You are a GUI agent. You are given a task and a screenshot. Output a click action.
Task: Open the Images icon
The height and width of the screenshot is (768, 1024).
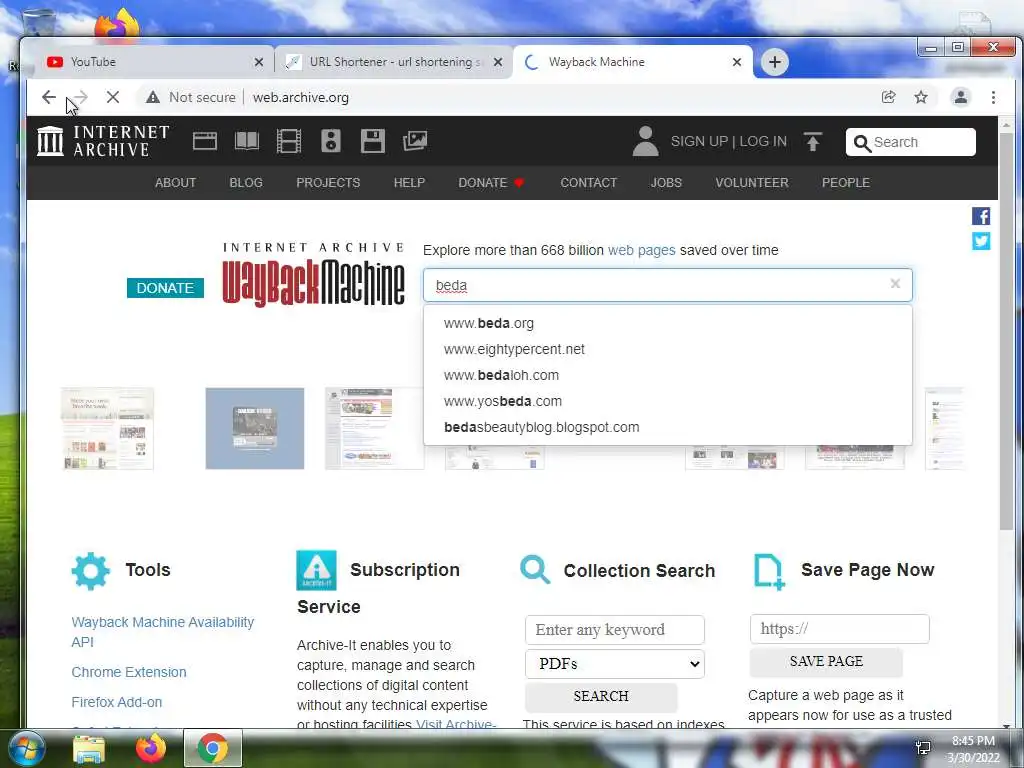pyautogui.click(x=415, y=141)
